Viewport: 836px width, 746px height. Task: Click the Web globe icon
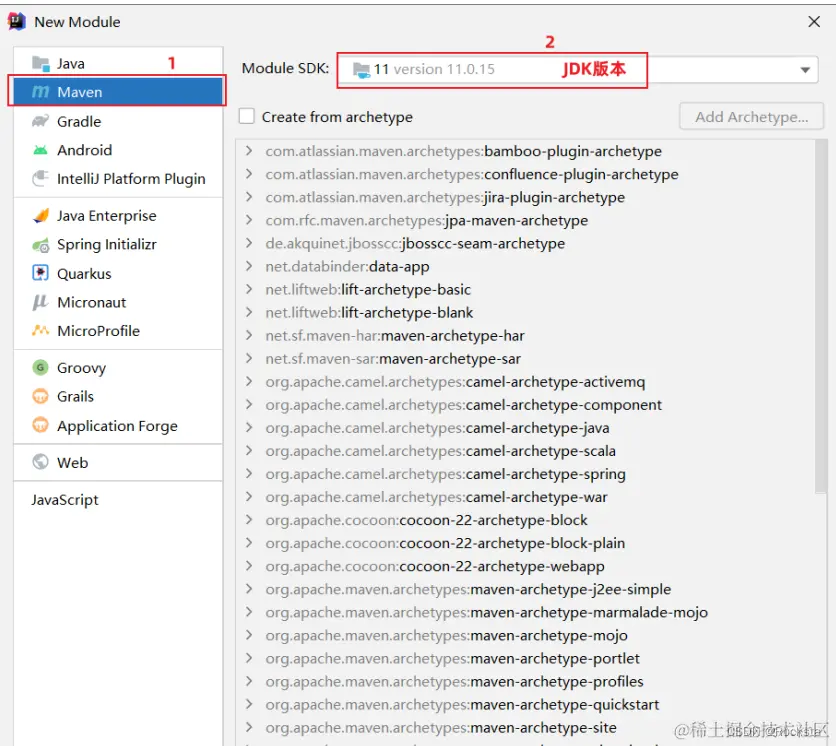point(41,462)
